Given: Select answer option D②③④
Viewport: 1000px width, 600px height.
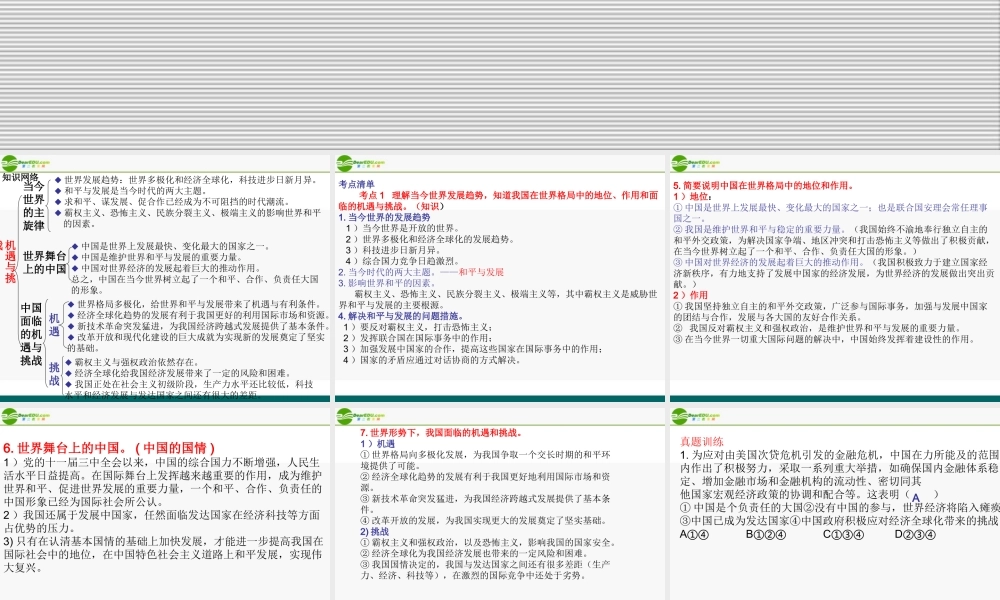Looking at the screenshot, I should point(915,534).
